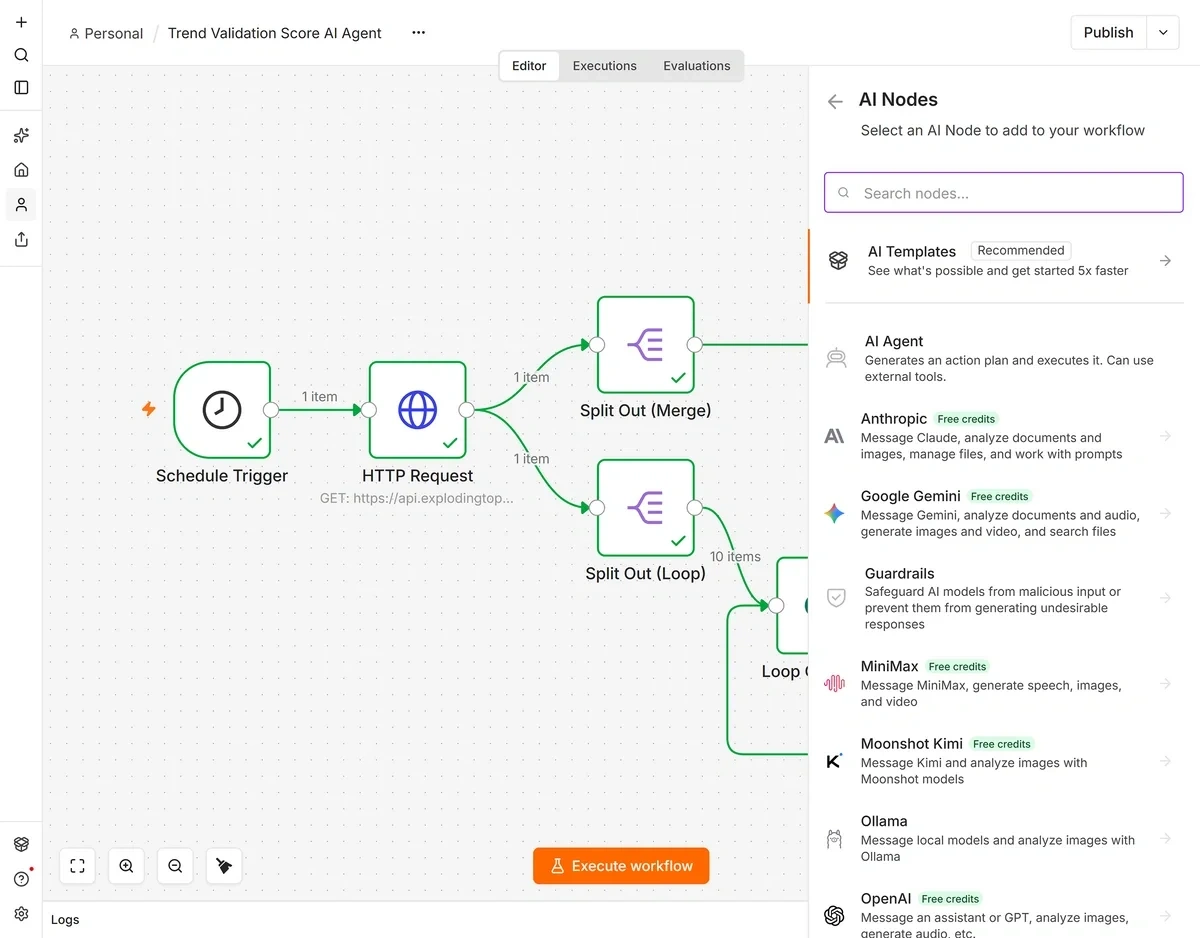Open templates cube icon at sidebar bottom
The image size is (1200, 938).
(21, 844)
